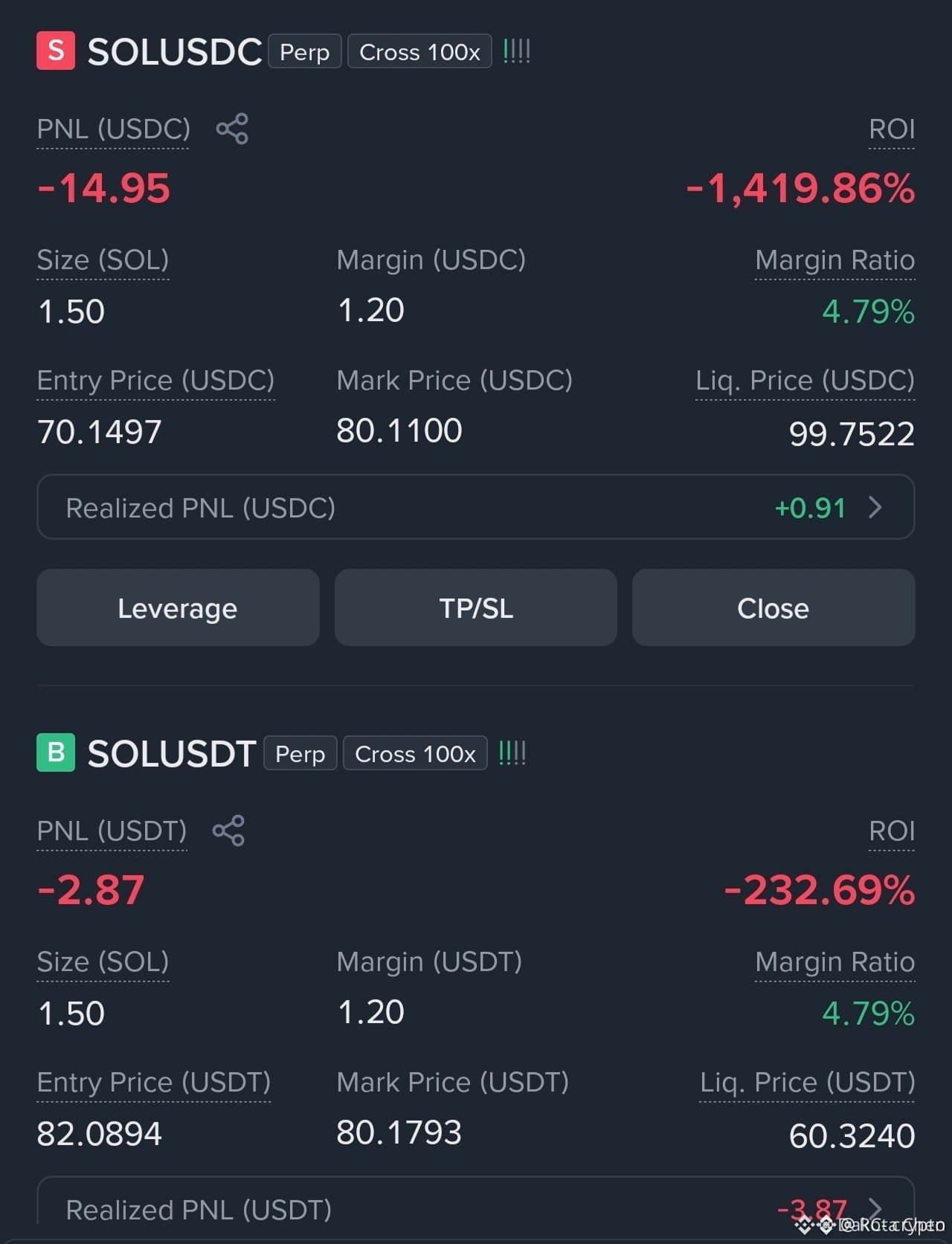Close the SOLUSDC position
The width and height of the screenshot is (952, 1244).
[773, 608]
